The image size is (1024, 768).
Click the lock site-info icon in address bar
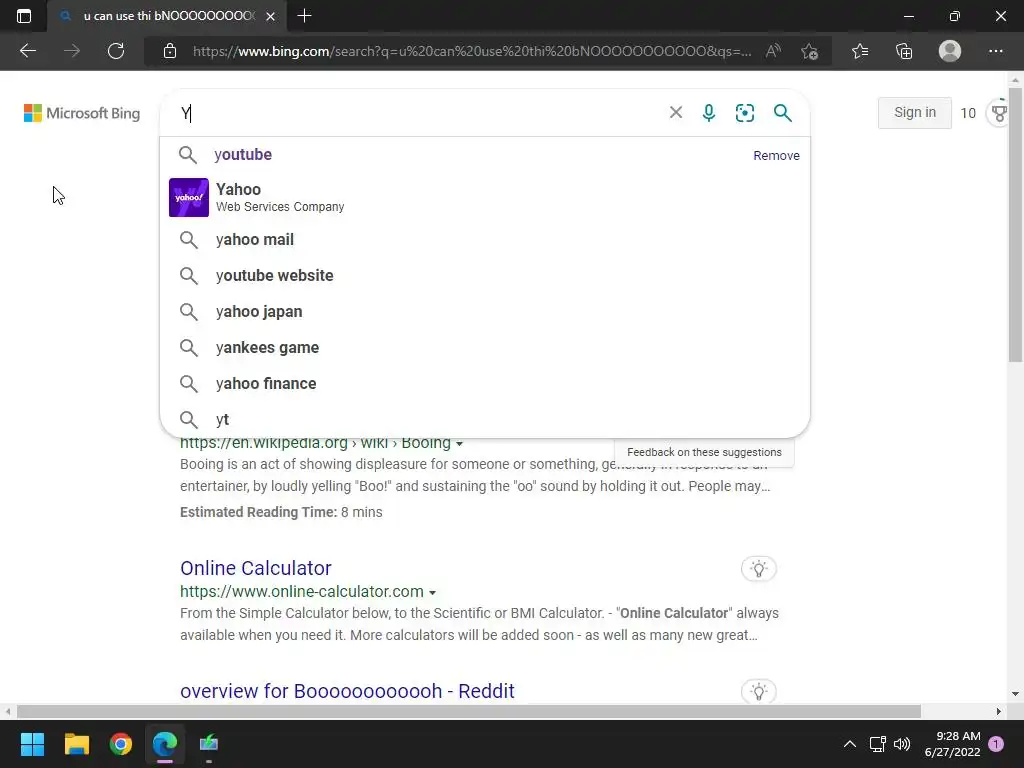coord(170,51)
